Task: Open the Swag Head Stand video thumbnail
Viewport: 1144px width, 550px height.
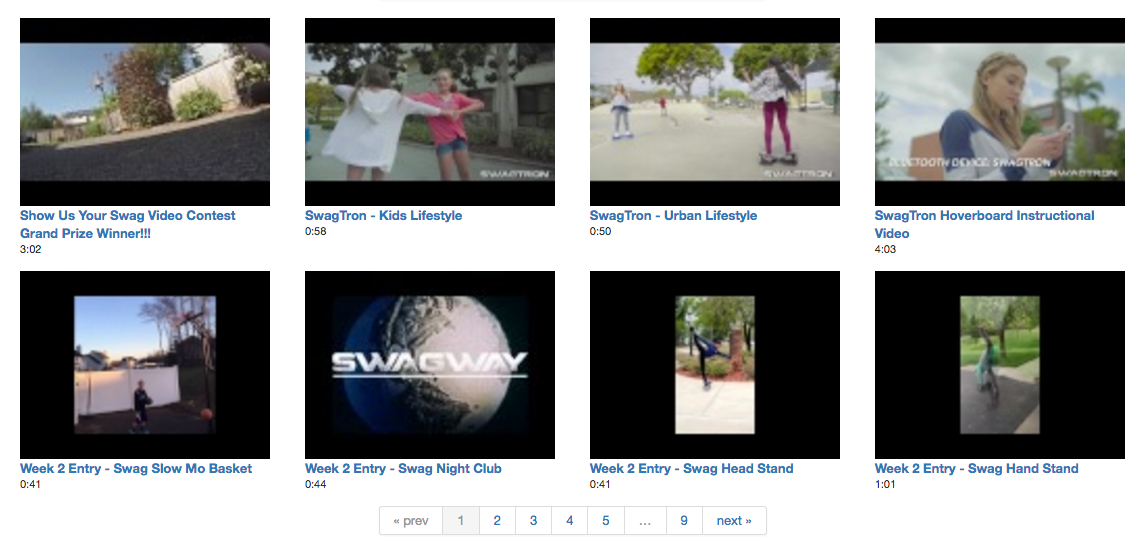Action: (714, 365)
